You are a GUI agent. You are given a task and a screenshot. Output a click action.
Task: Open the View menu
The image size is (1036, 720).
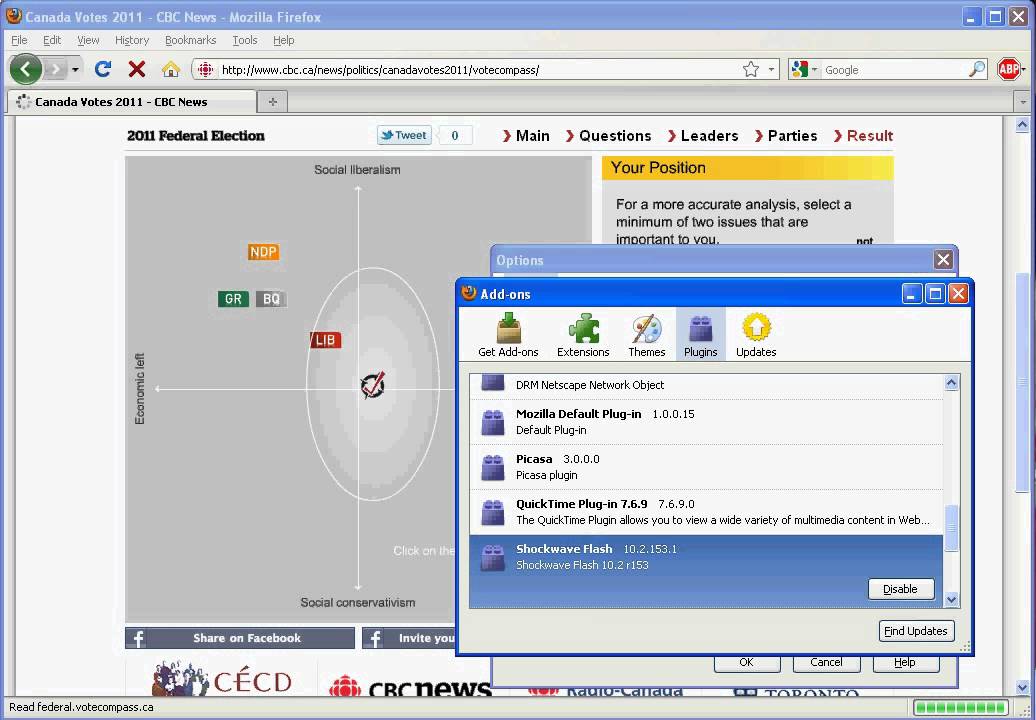(88, 40)
